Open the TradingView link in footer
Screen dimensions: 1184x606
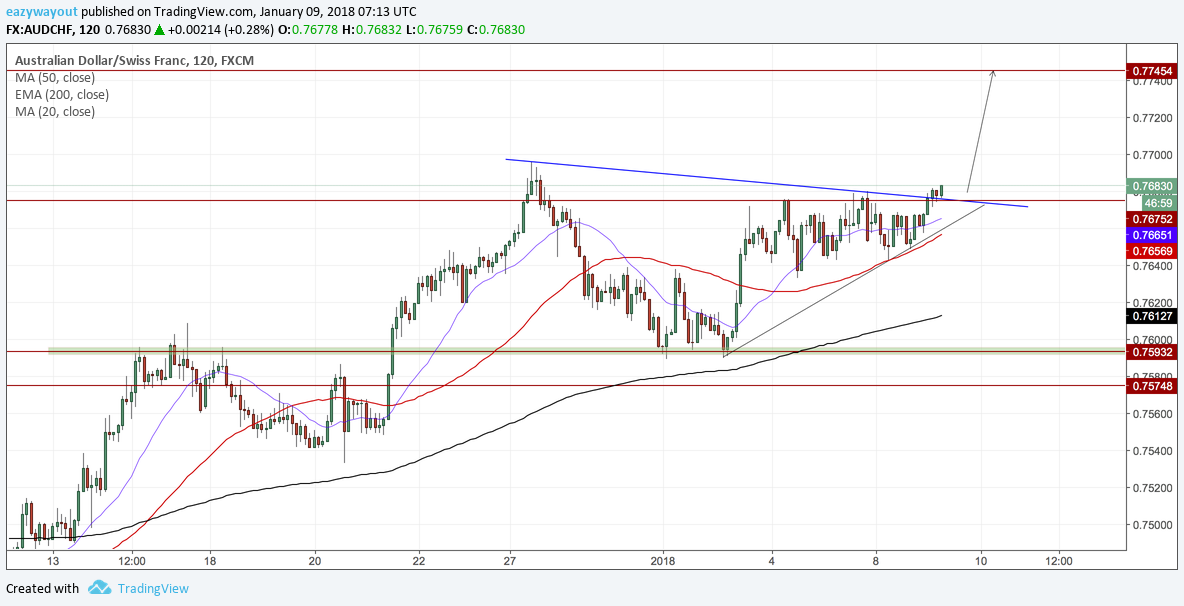tap(153, 588)
